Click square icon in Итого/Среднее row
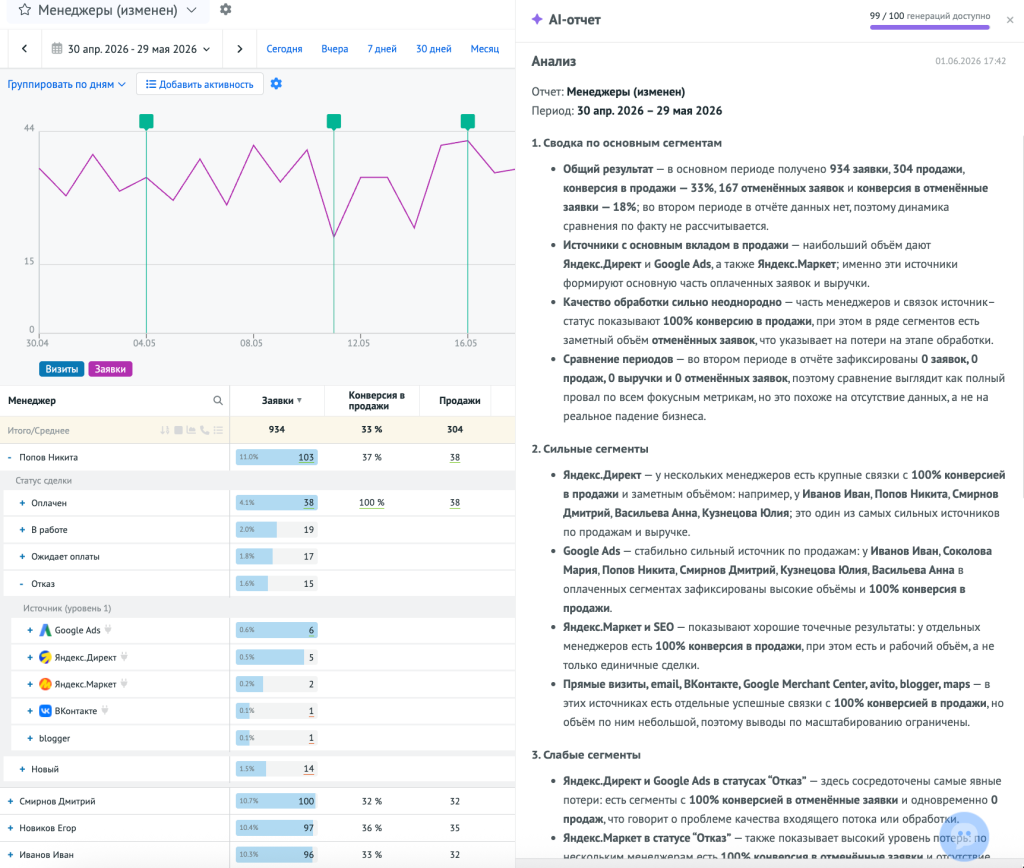 [178, 430]
